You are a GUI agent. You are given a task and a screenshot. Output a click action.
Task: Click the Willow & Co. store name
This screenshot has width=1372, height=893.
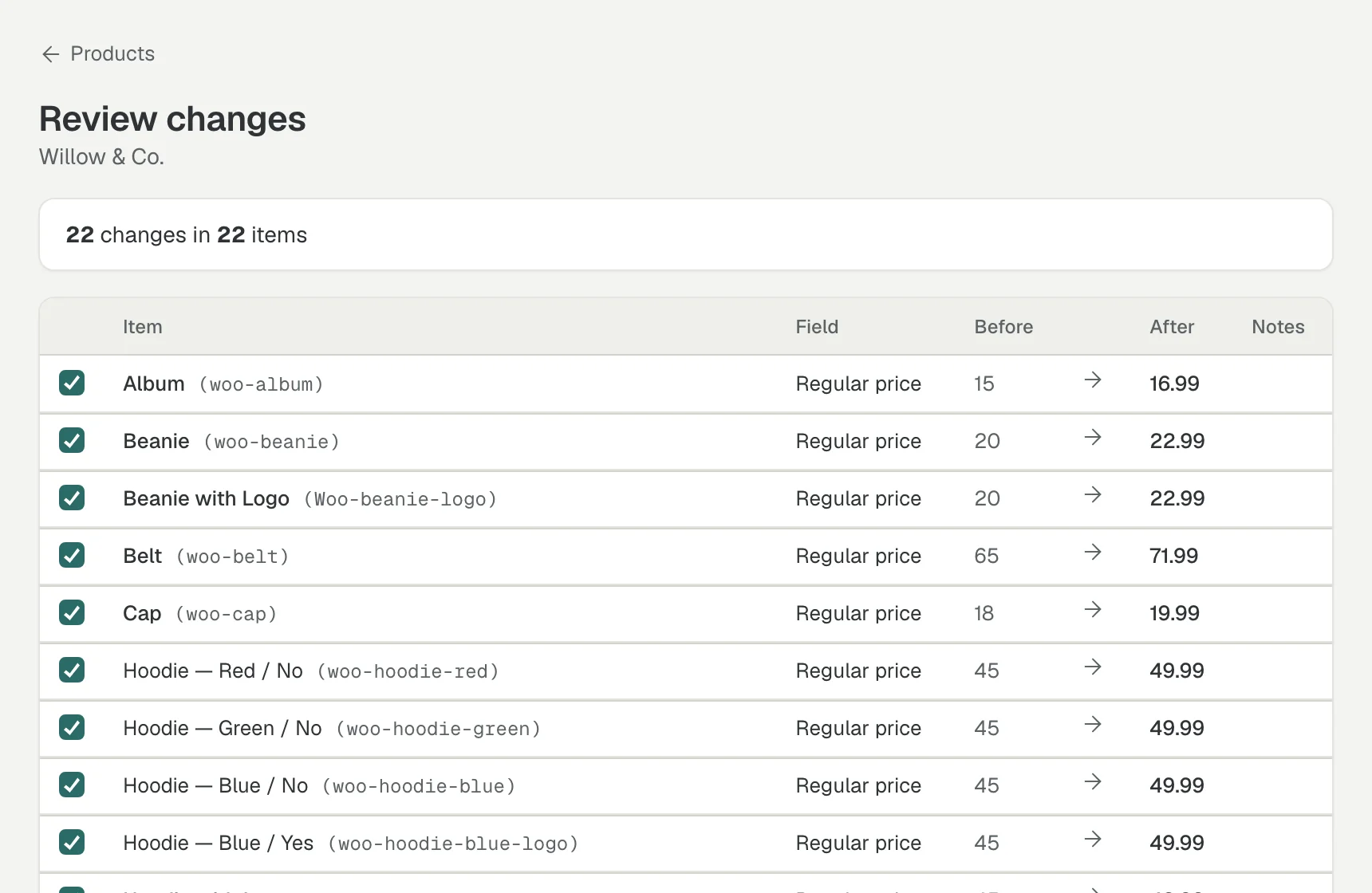101,157
